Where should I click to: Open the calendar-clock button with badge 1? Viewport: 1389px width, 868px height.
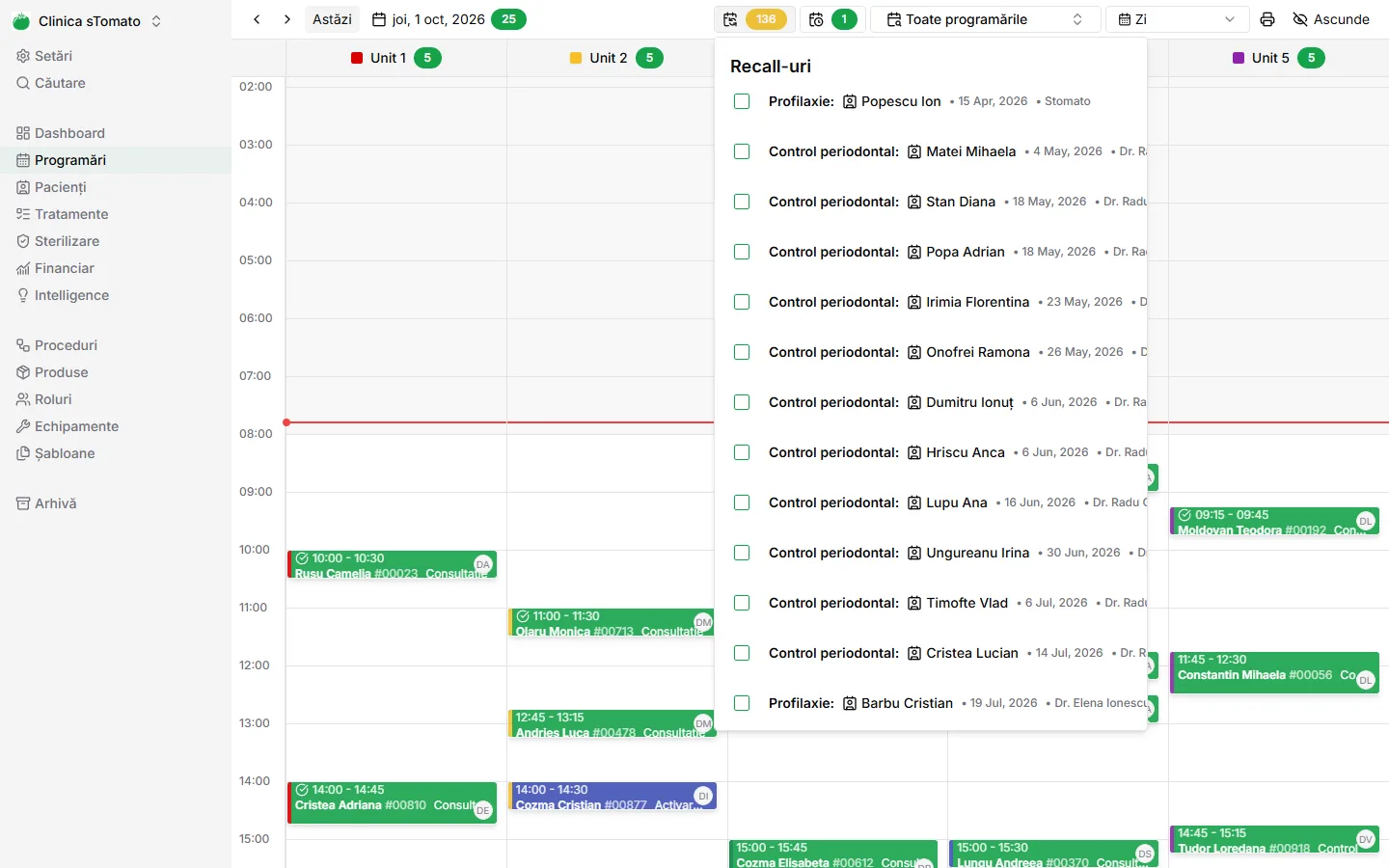pos(832,19)
